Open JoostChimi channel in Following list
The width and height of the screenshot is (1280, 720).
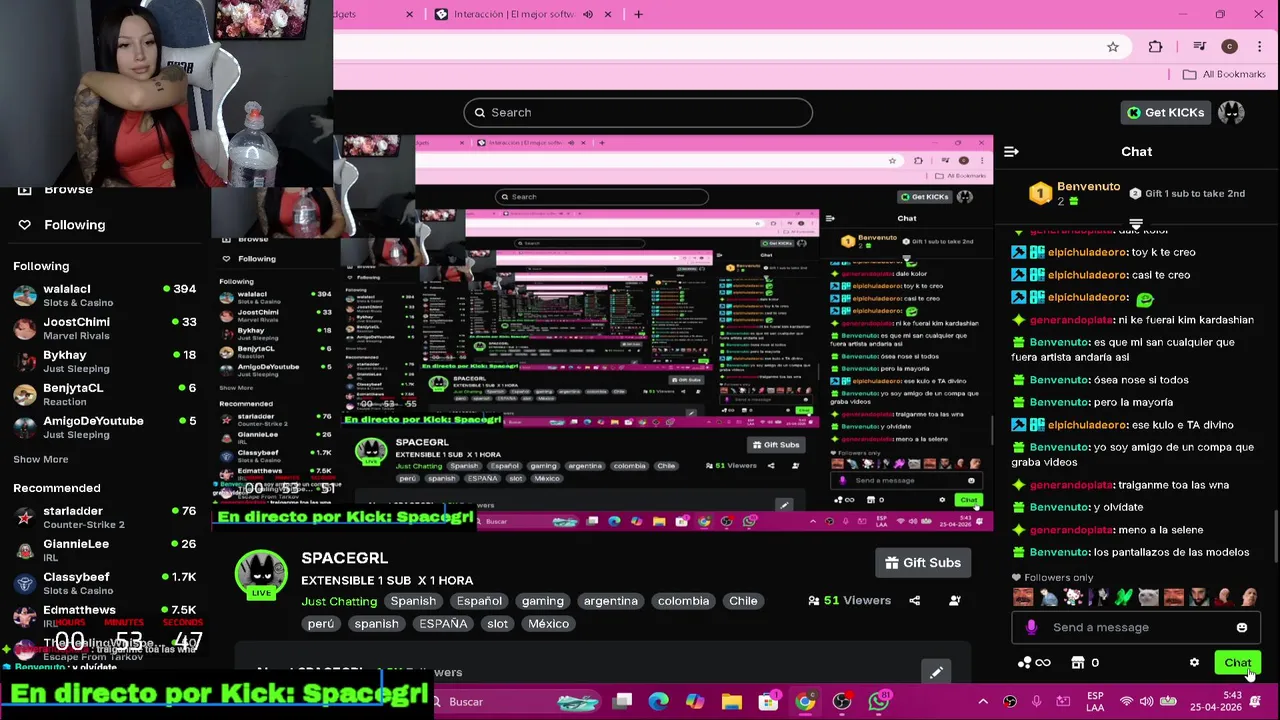105,328
